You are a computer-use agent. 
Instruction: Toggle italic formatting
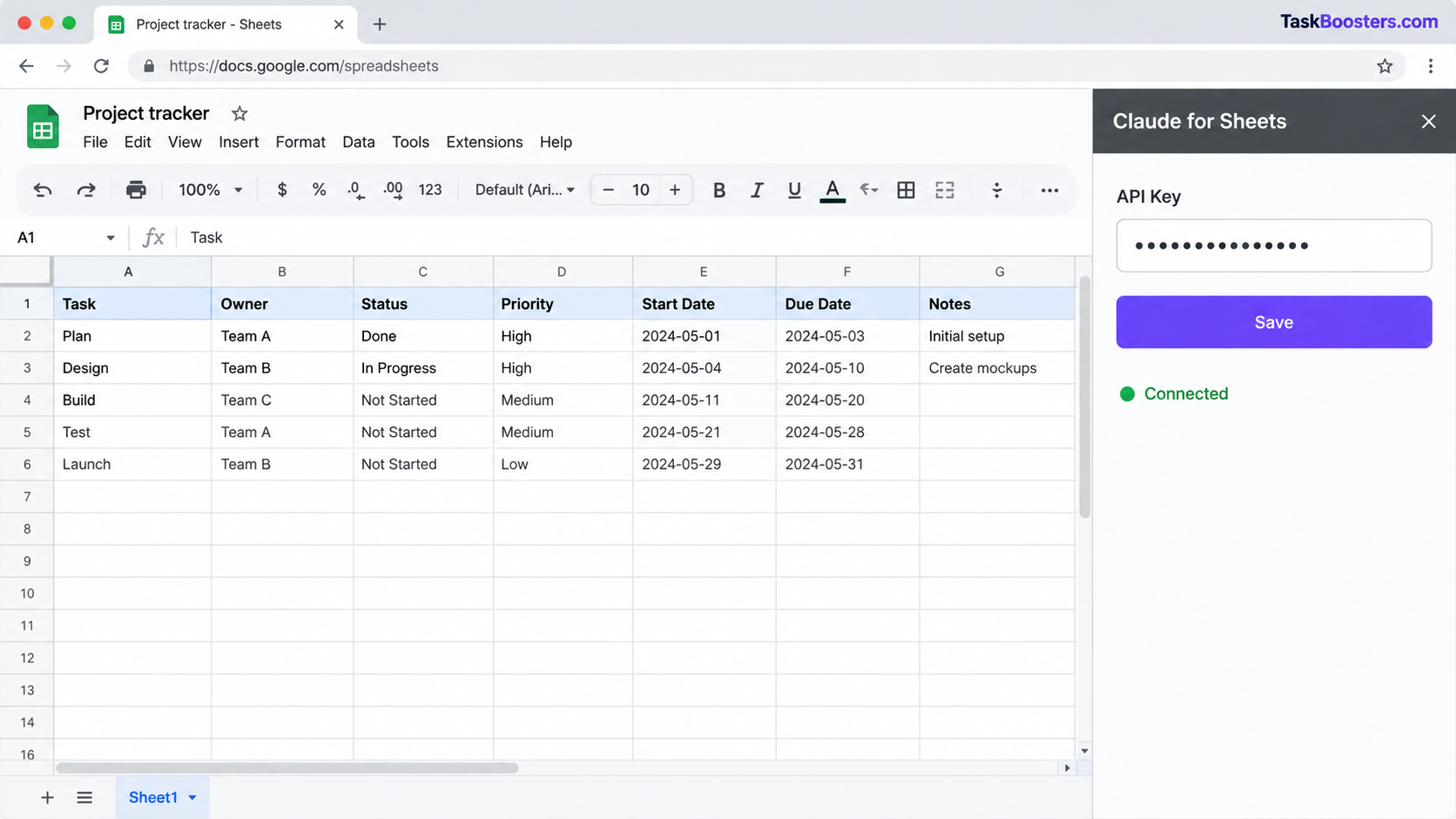[757, 190]
